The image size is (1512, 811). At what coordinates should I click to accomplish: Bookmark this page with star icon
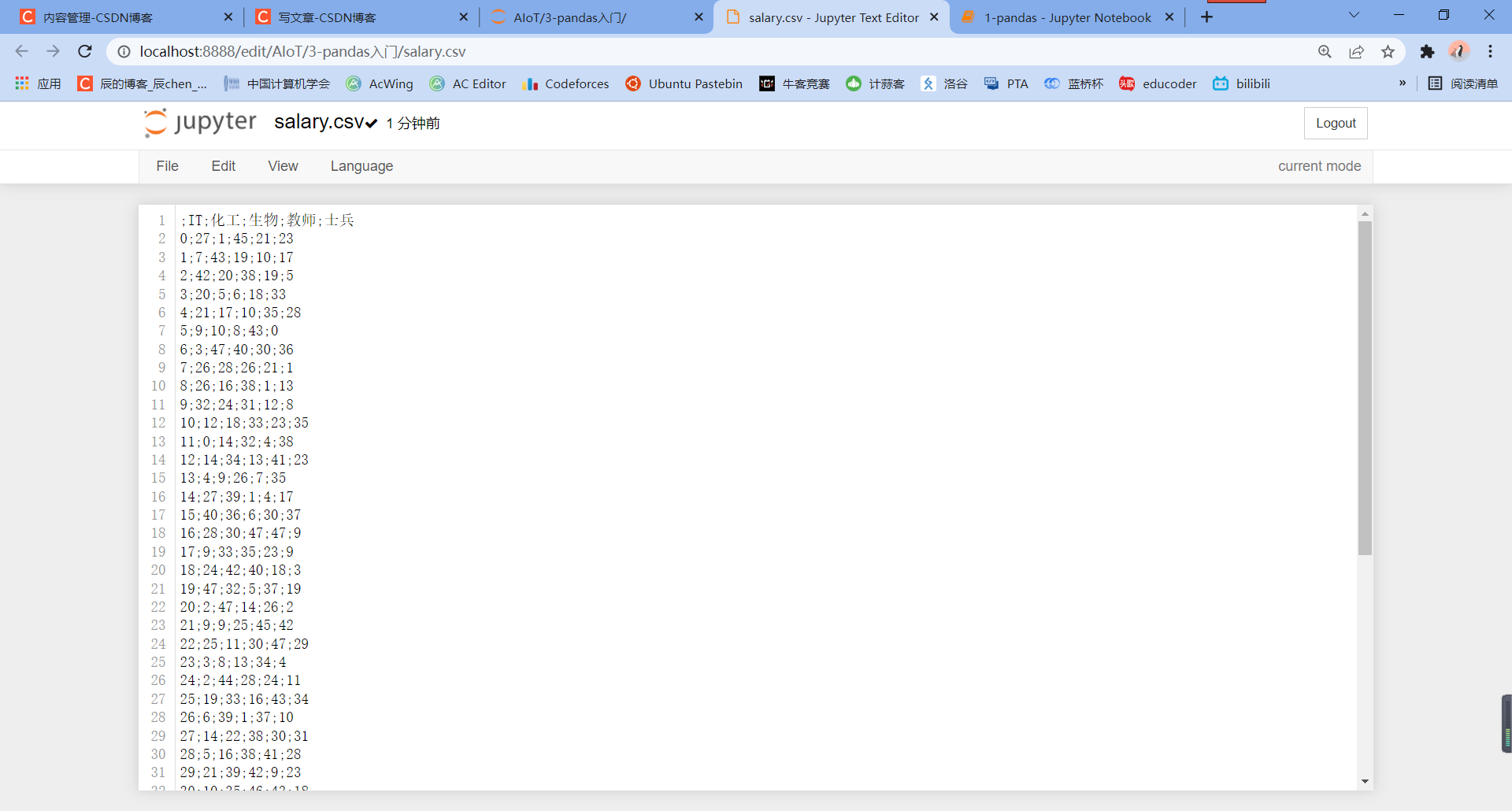[x=1388, y=51]
